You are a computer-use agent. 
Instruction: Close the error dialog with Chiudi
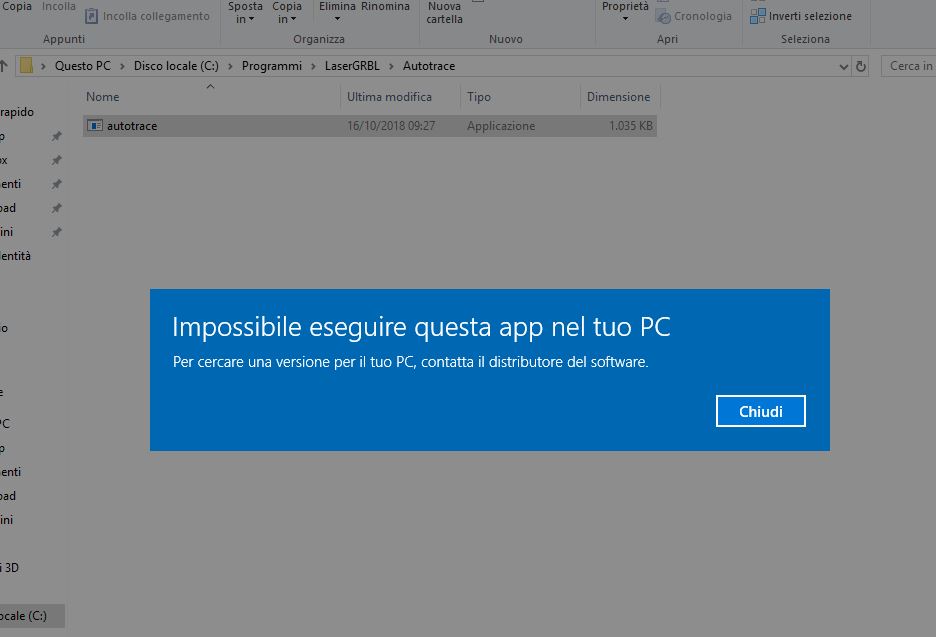click(760, 411)
